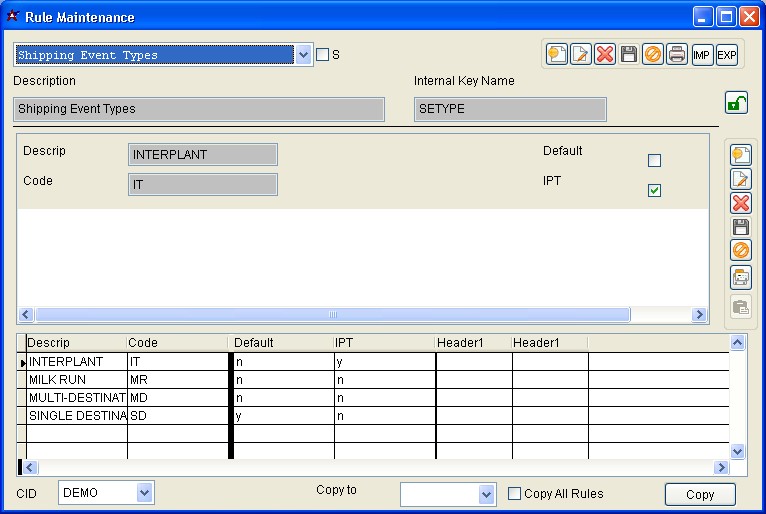Click the new rule icon in top toolbar
Image resolution: width=766 pixels, height=514 pixels.
coord(557,55)
